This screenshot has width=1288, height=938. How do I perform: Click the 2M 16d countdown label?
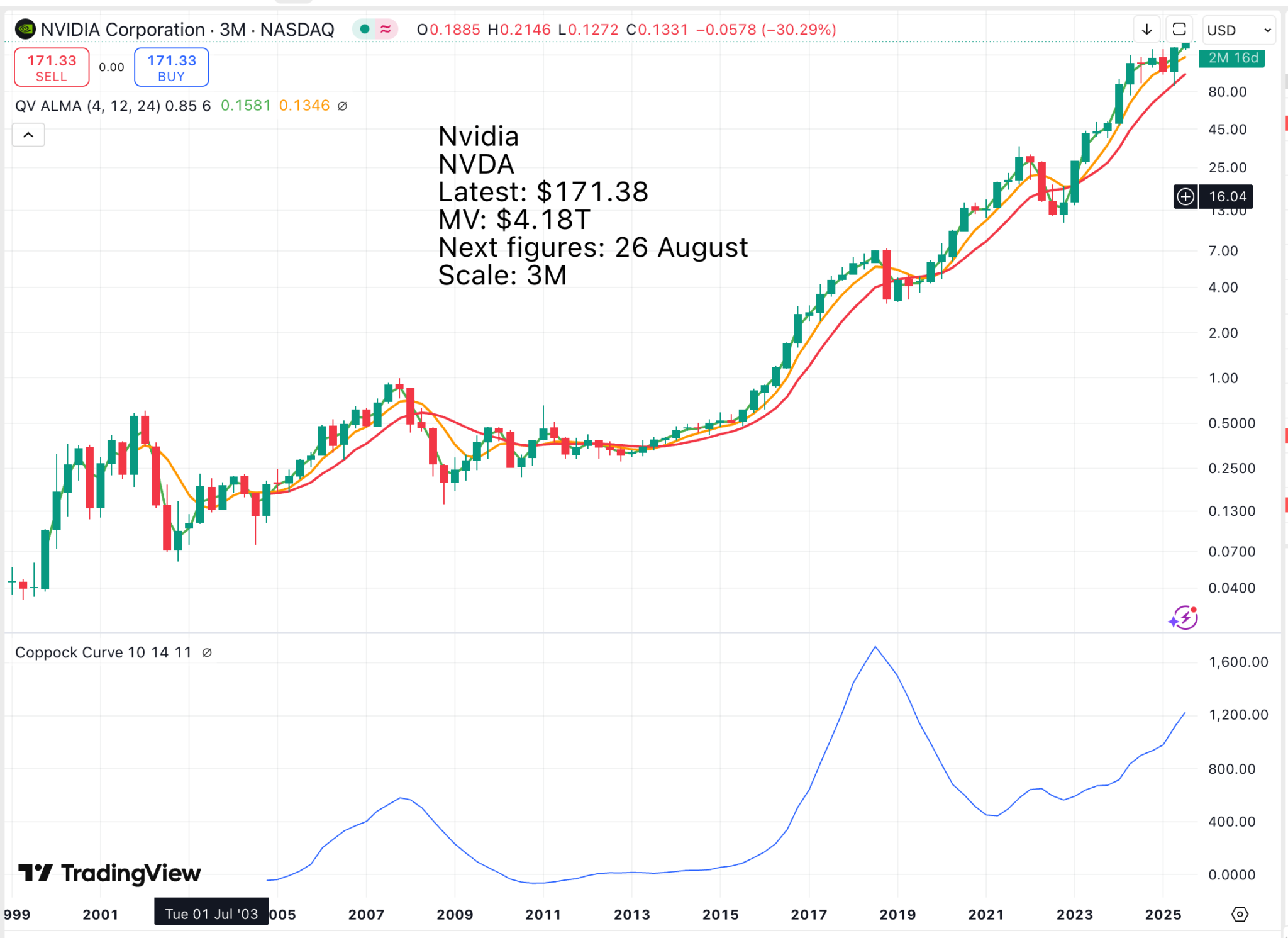pyautogui.click(x=1232, y=59)
